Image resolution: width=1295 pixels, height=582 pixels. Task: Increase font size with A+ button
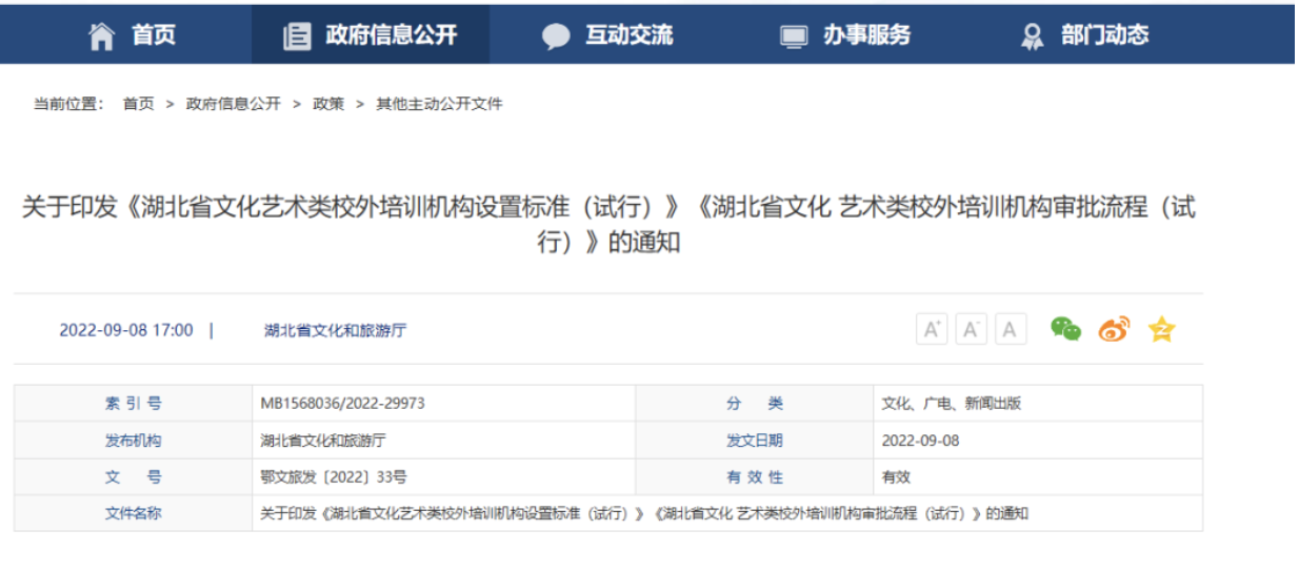coord(932,329)
